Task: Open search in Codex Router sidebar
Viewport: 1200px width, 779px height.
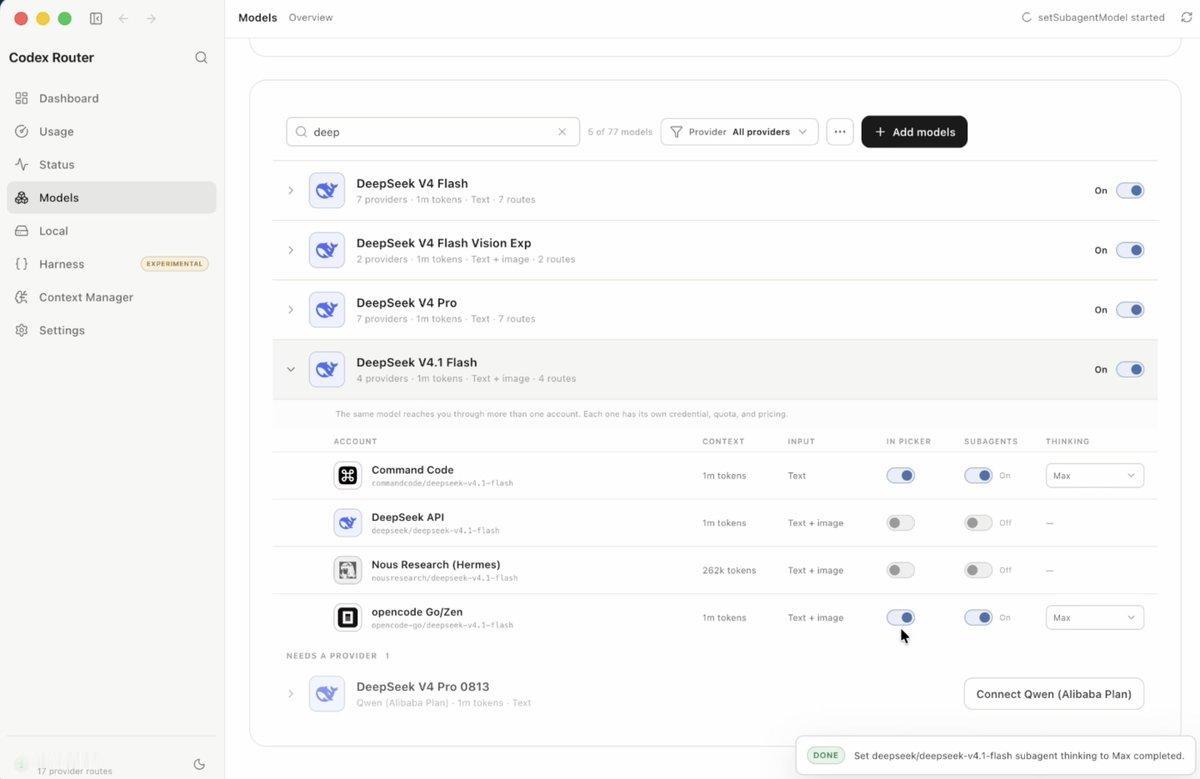Action: click(201, 58)
